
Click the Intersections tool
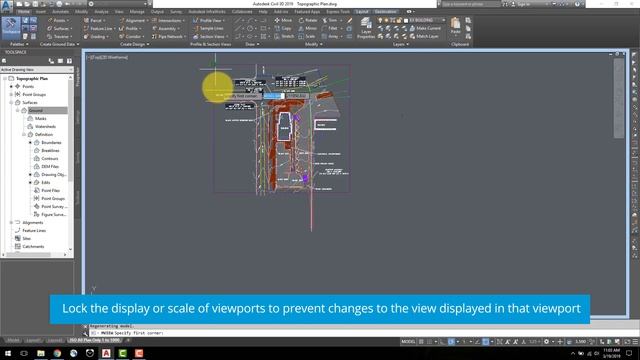coord(167,20)
